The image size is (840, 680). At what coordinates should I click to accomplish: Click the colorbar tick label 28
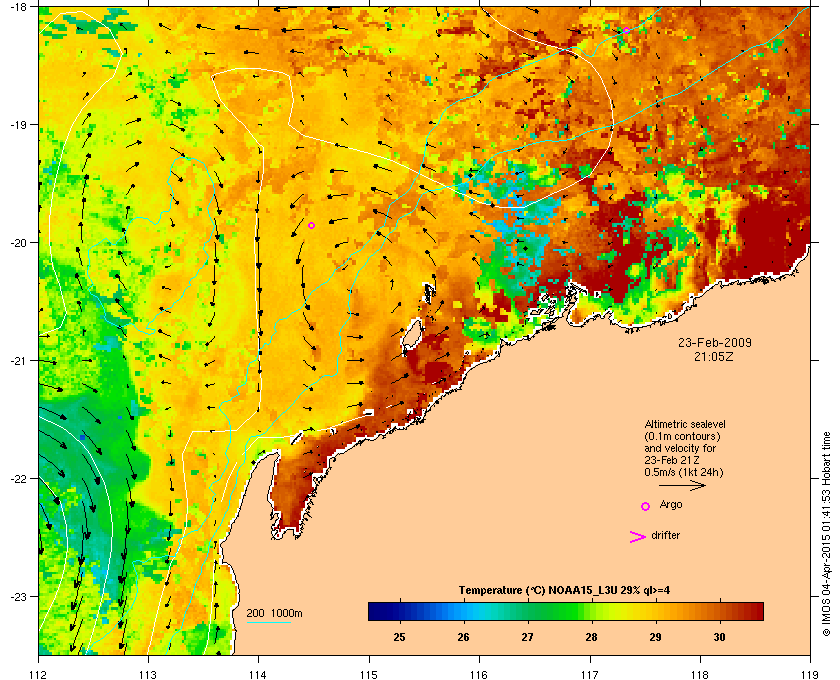coord(591,637)
